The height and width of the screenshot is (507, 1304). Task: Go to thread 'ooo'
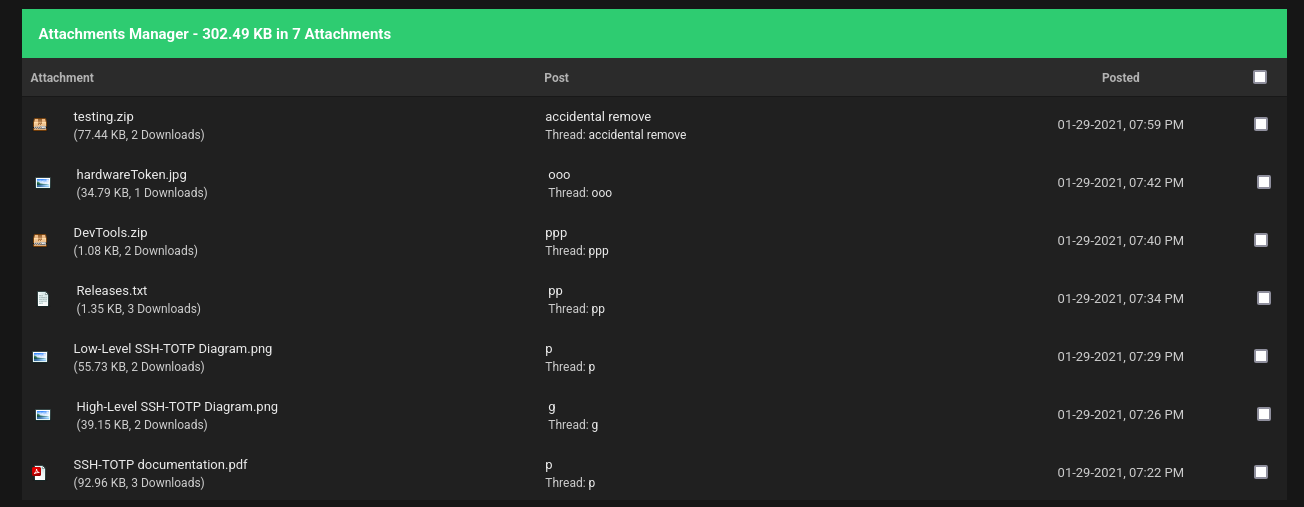click(601, 193)
